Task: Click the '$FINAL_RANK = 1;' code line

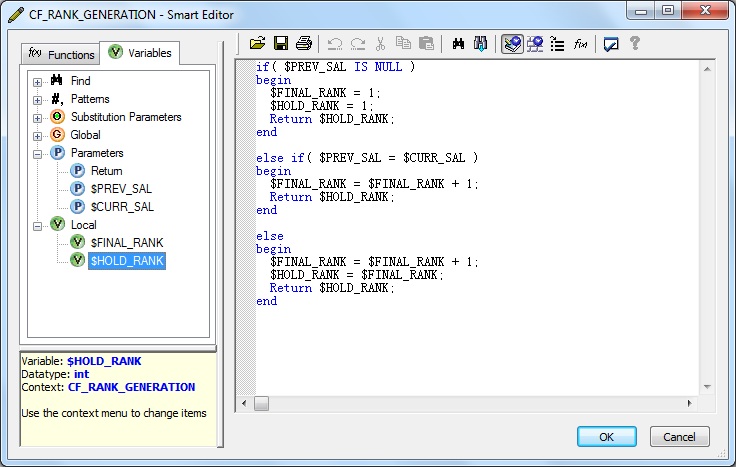Action: pyautogui.click(x=325, y=93)
